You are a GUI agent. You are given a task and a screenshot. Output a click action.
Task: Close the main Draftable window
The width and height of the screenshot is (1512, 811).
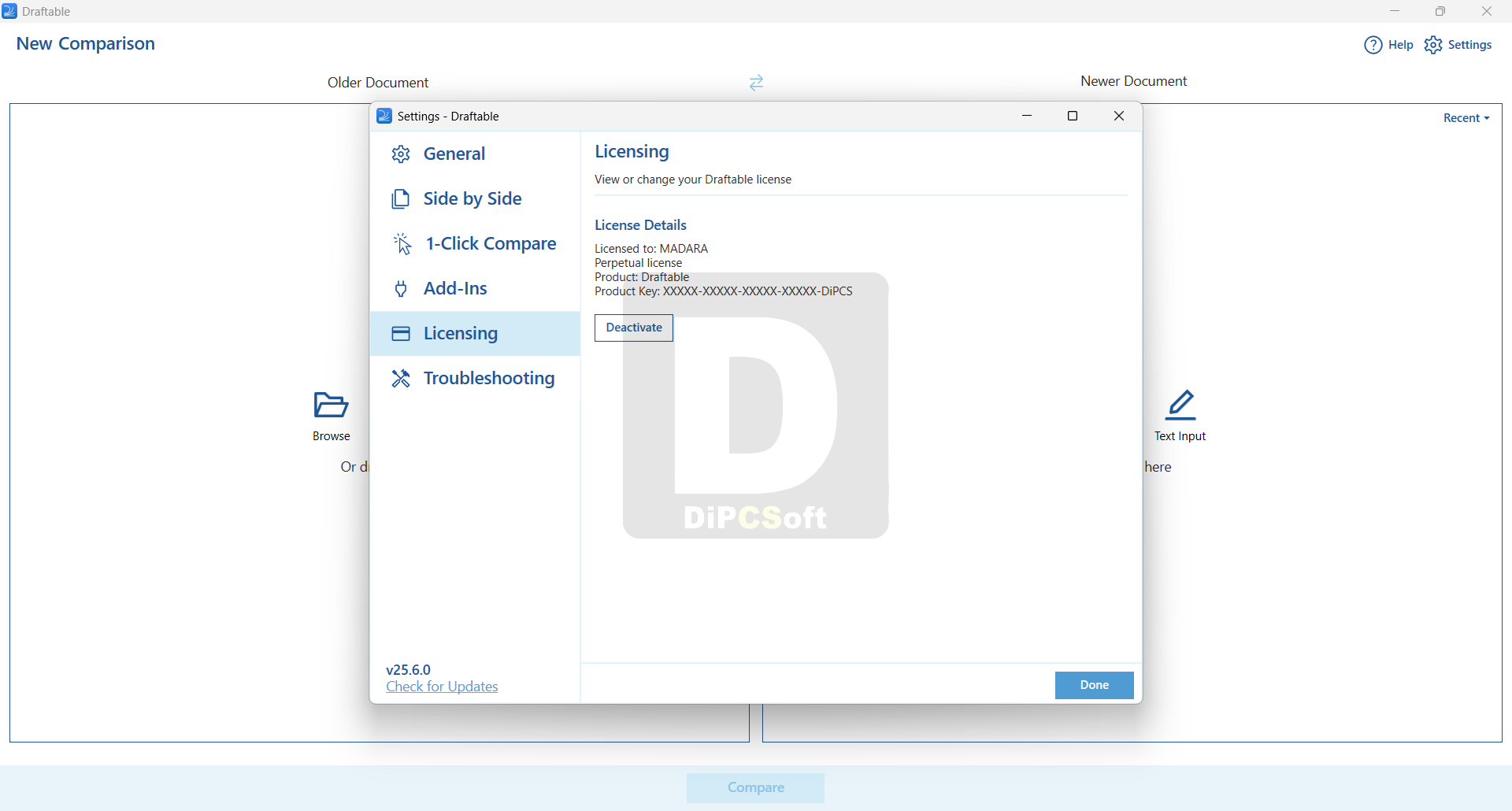pyautogui.click(x=1487, y=11)
